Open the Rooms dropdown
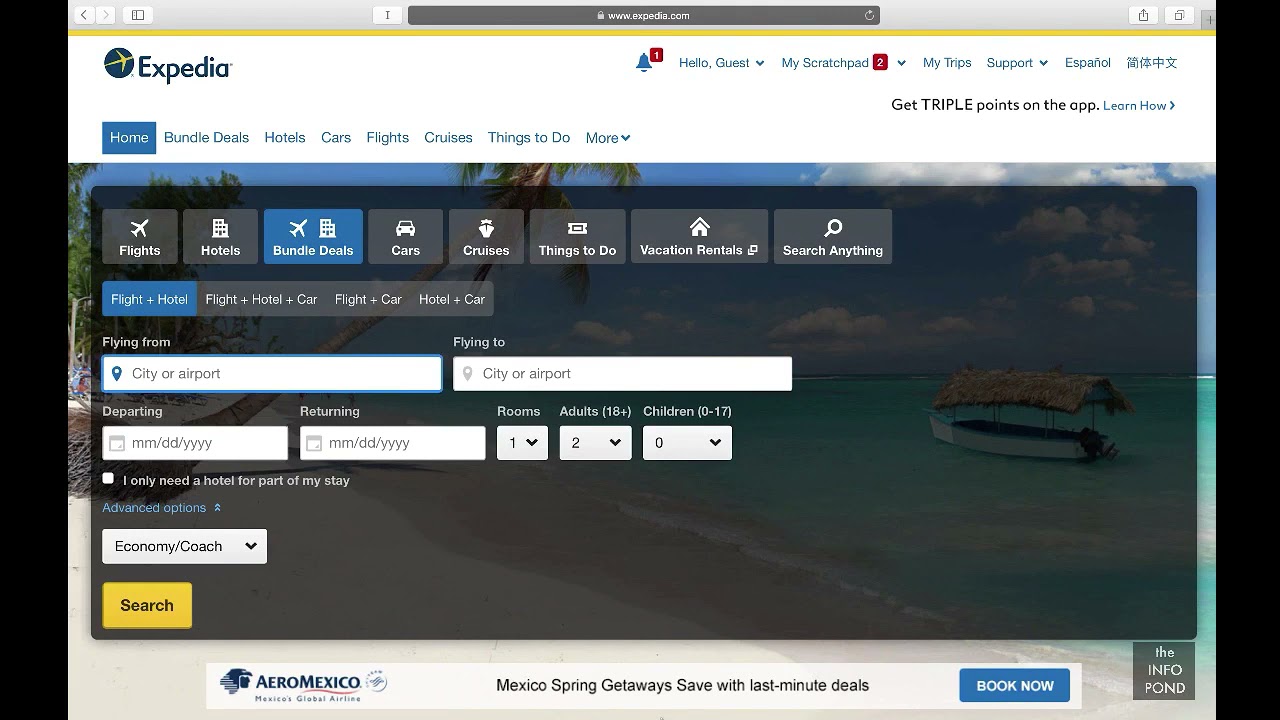The image size is (1280, 720). pos(522,443)
